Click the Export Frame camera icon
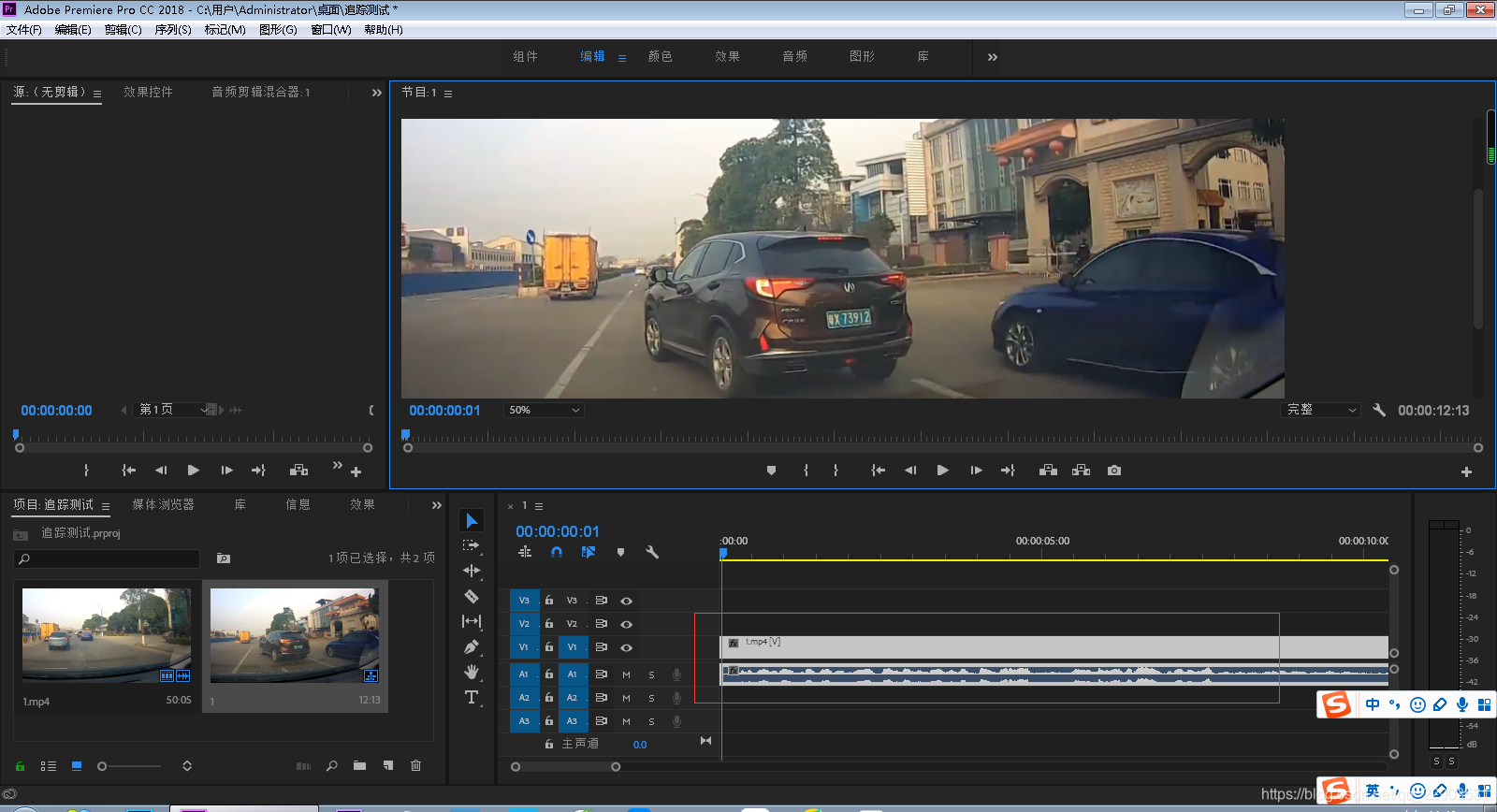 click(x=1113, y=471)
